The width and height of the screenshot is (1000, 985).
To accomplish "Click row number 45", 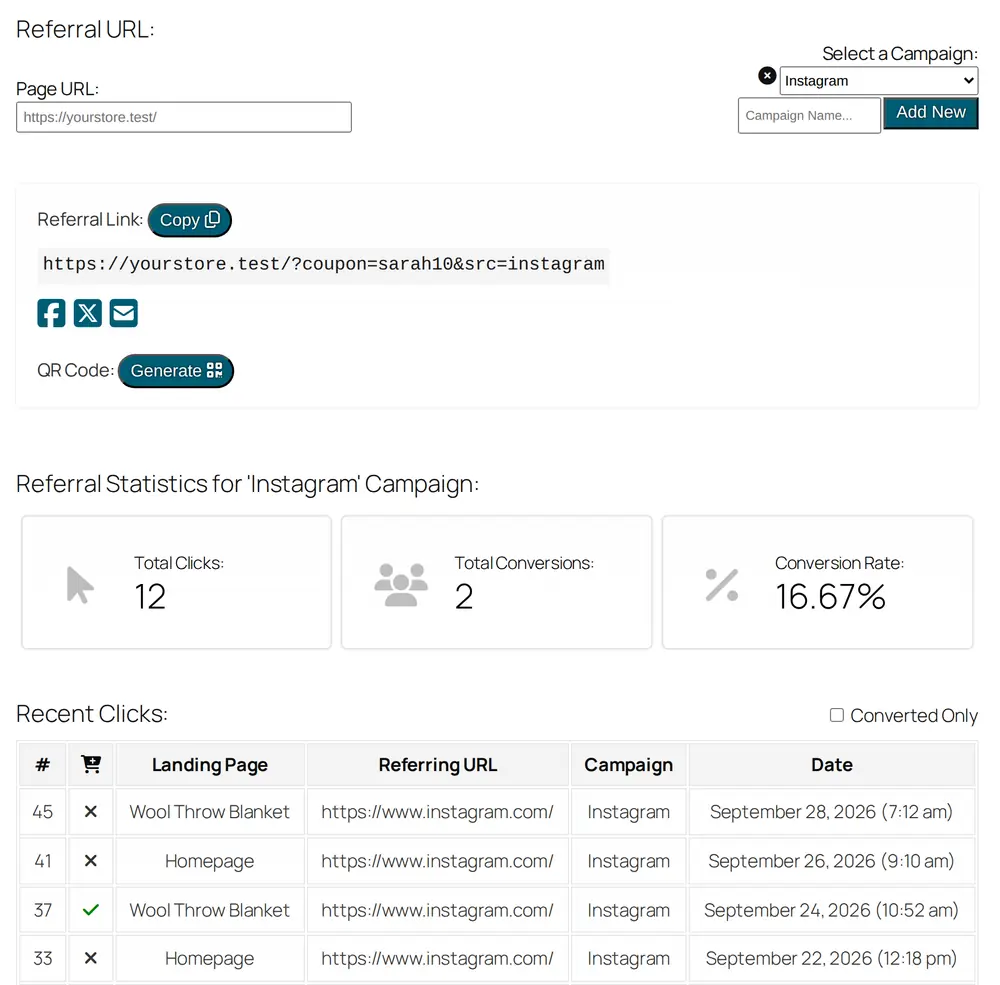I will [x=43, y=811].
